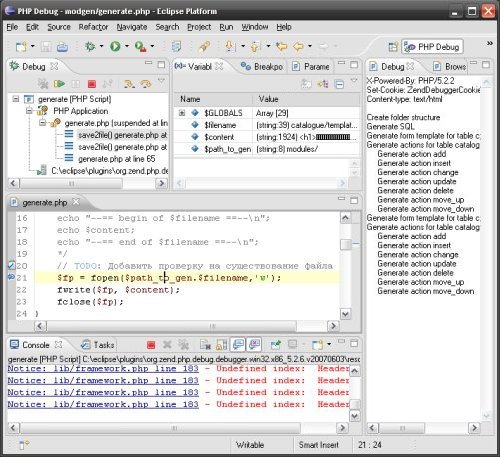Toggle breakpoint marker on line 21 gutter

click(x=11, y=277)
